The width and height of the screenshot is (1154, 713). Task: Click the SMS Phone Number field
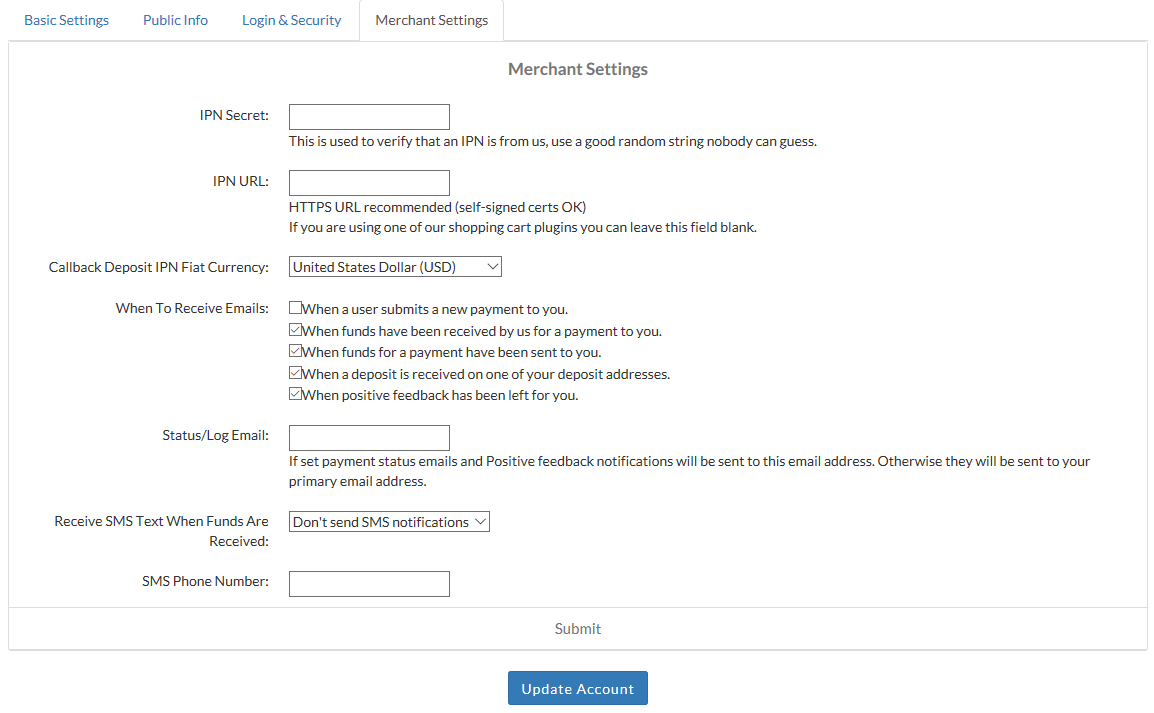pos(369,584)
